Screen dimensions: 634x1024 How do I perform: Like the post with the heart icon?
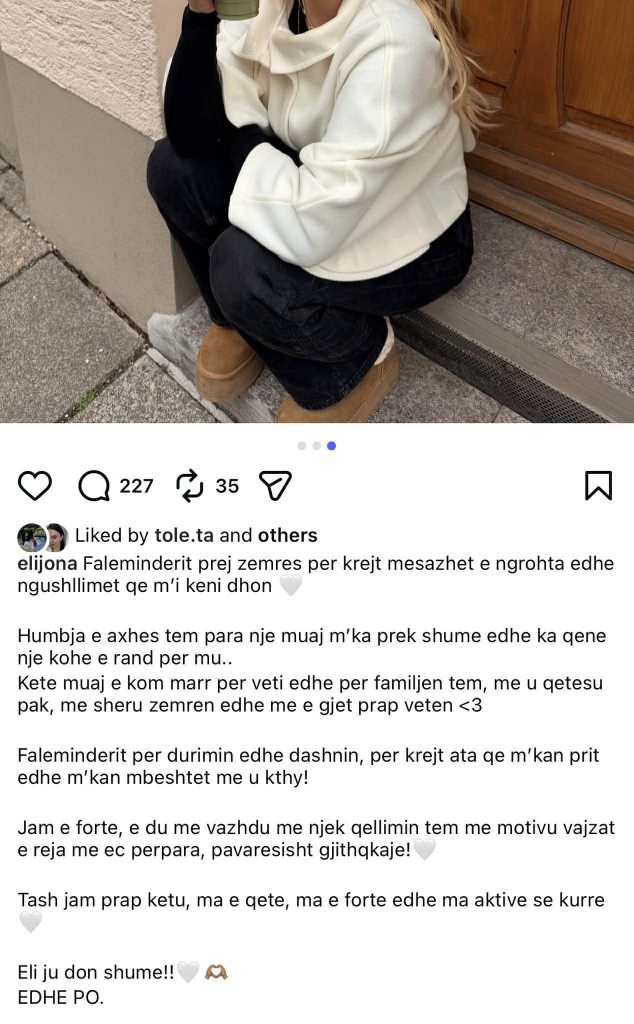[34, 486]
